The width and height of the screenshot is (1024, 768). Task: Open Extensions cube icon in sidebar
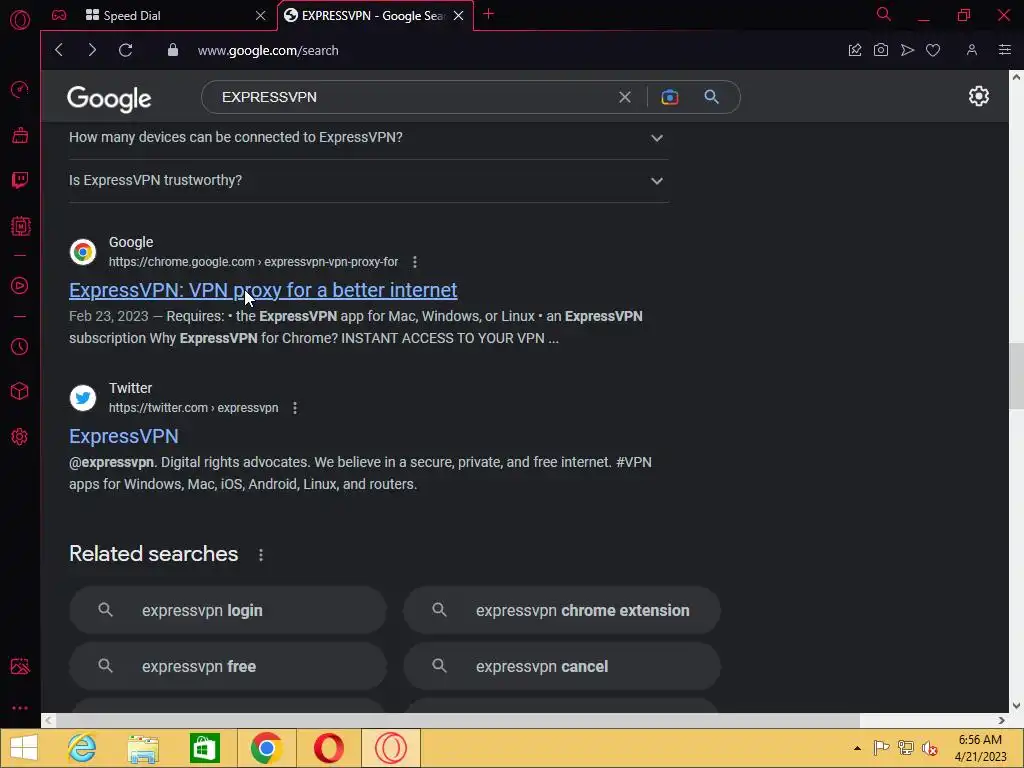point(20,391)
